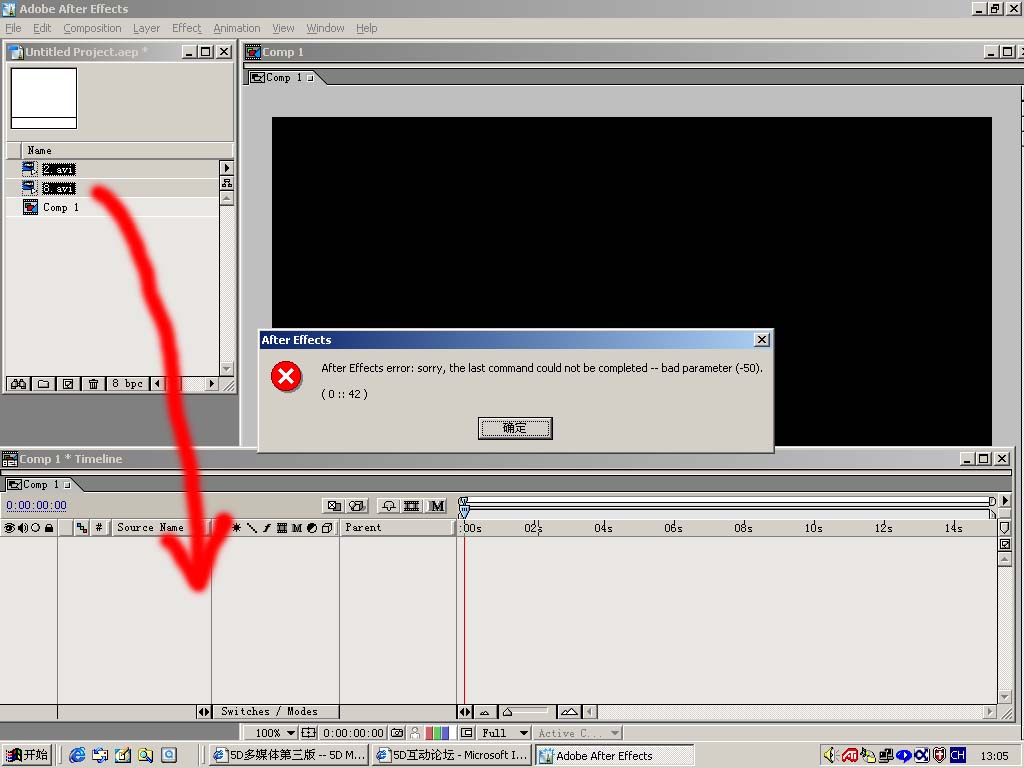
Task: Click the 确定 button in error dialog
Action: coord(515,428)
